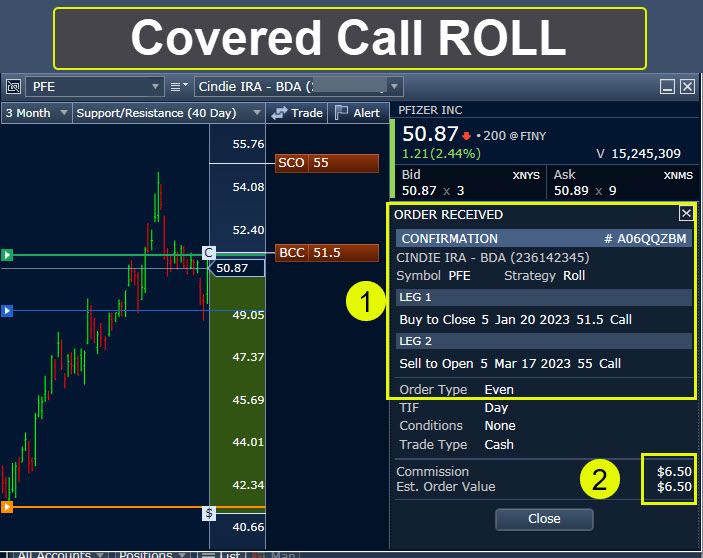Open the account list menu icon

[177, 87]
